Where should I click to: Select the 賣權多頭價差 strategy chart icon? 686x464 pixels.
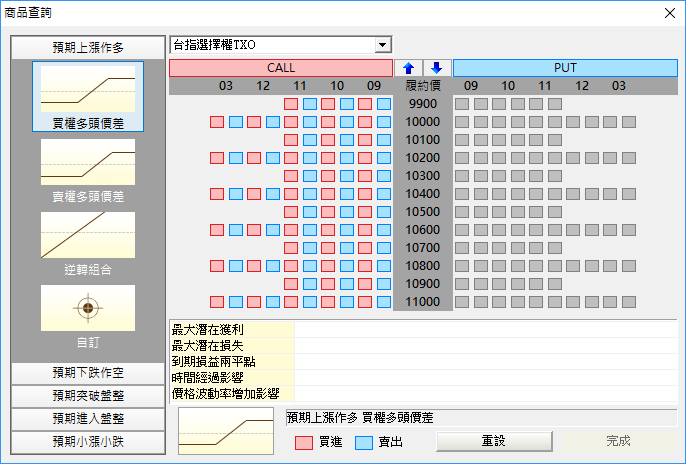click(87, 162)
